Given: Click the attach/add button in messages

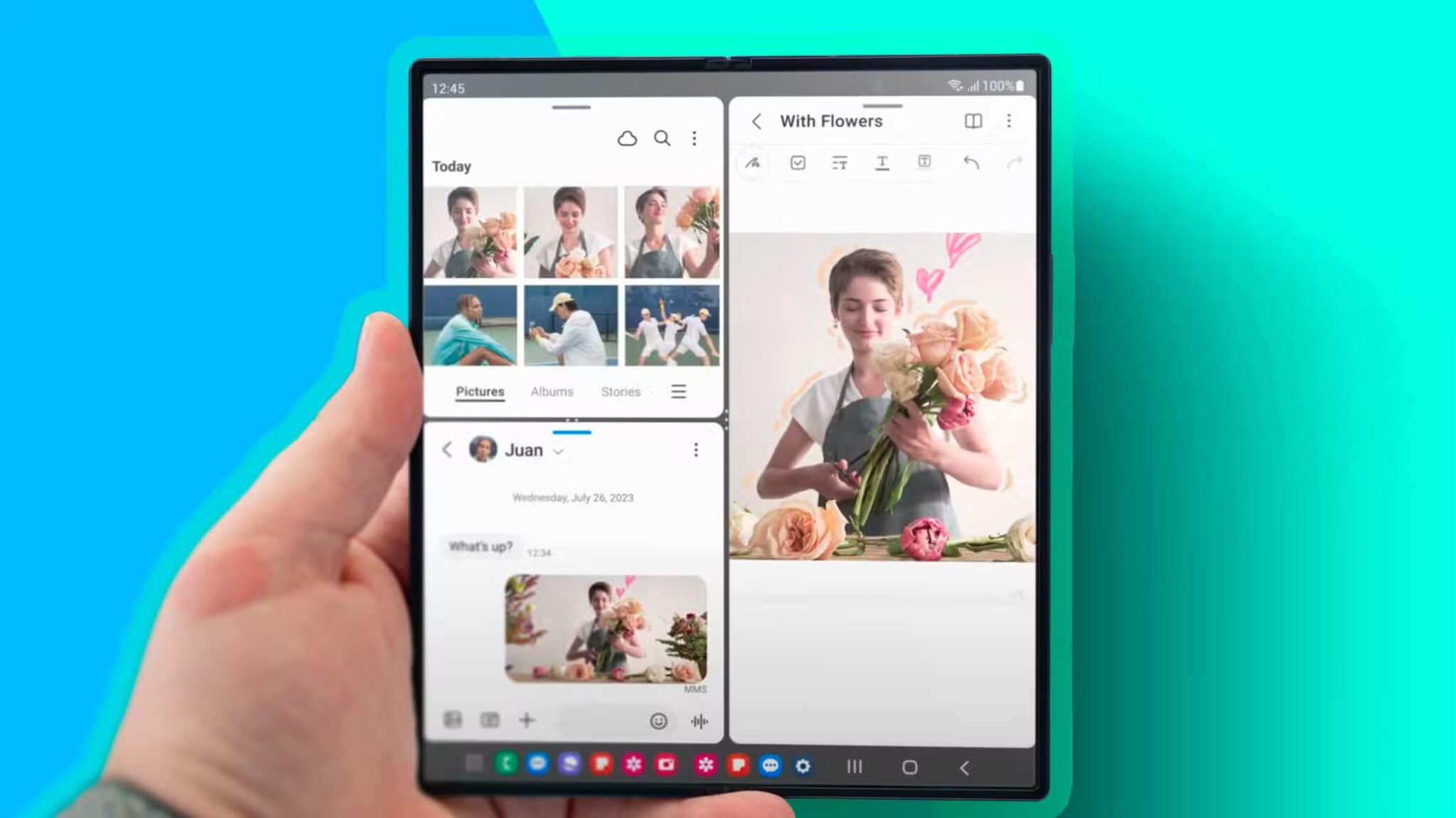Looking at the screenshot, I should 526,720.
